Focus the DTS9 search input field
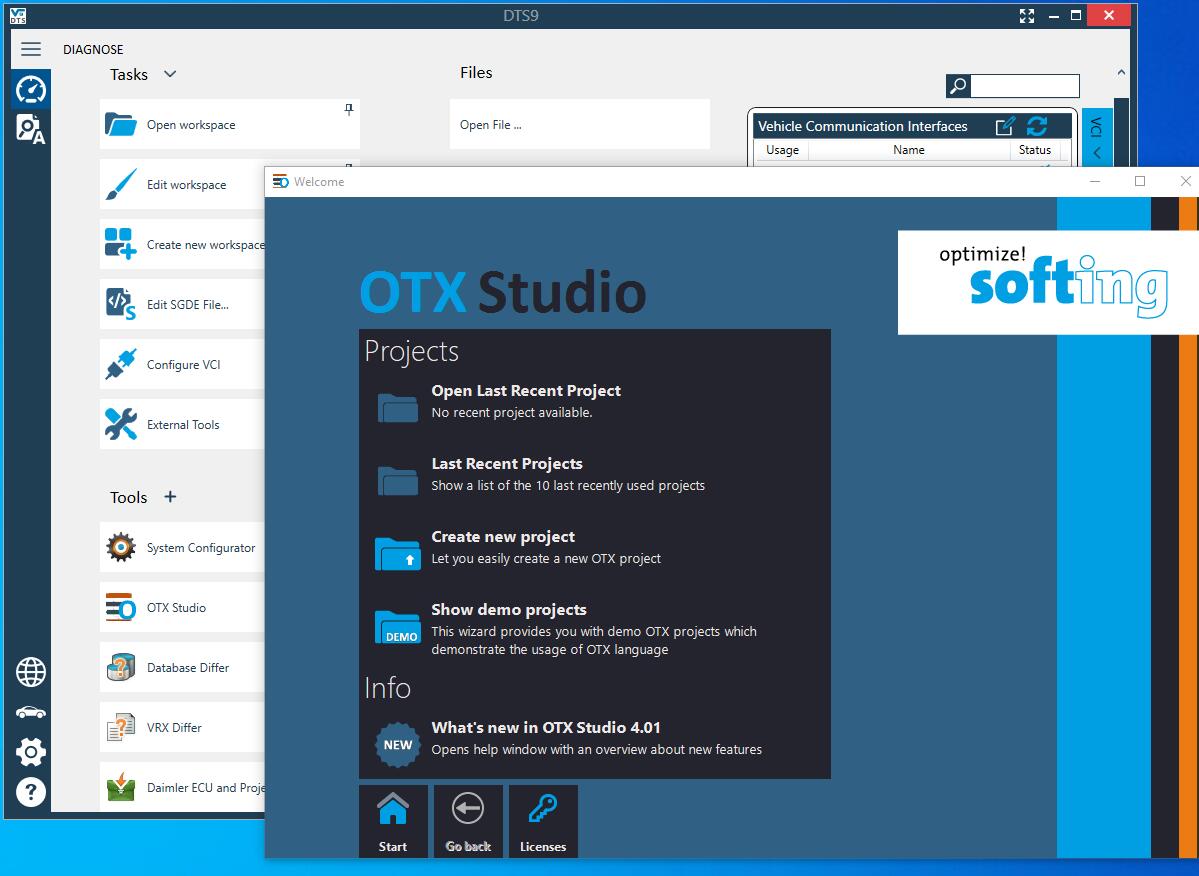 point(1025,86)
